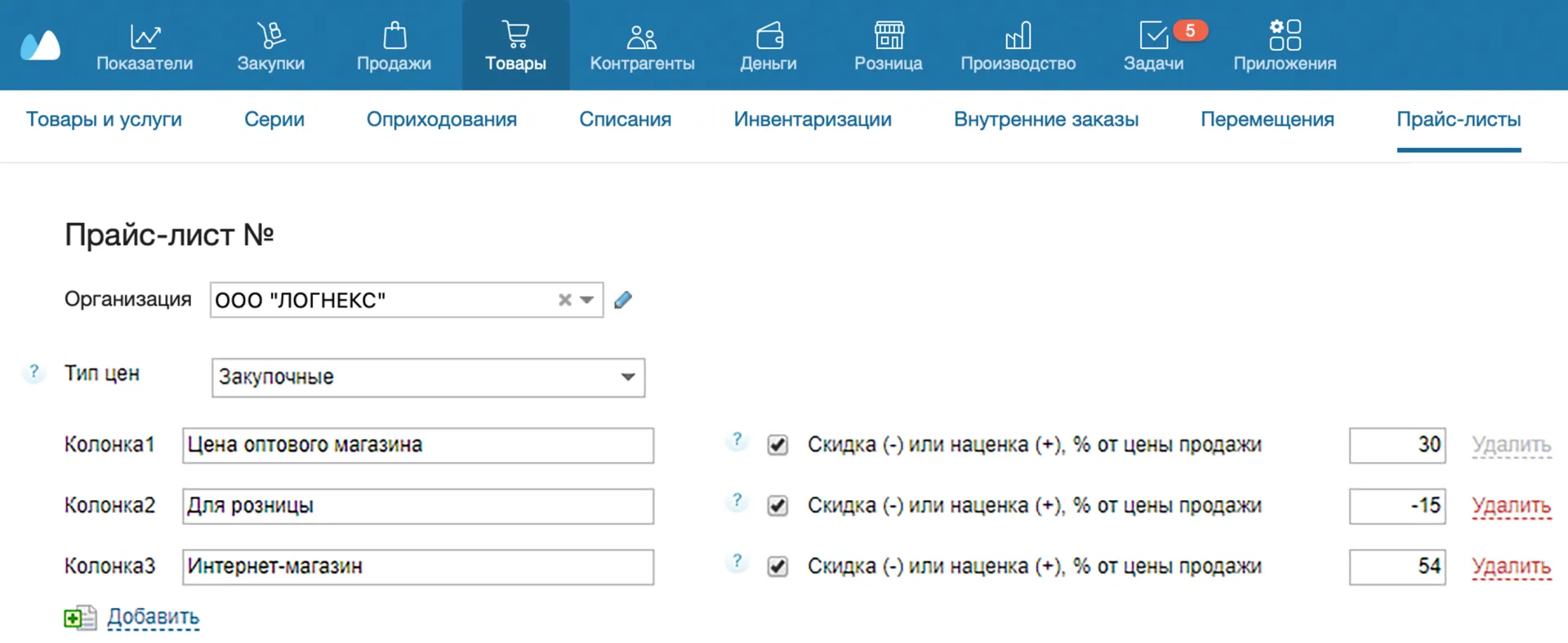Click the Добавить link
The image size is (1568, 643).
(153, 617)
